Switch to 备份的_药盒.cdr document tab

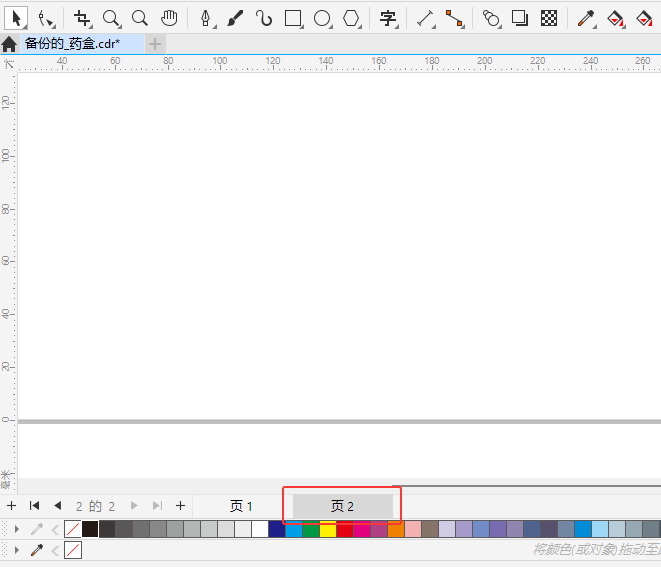click(82, 44)
